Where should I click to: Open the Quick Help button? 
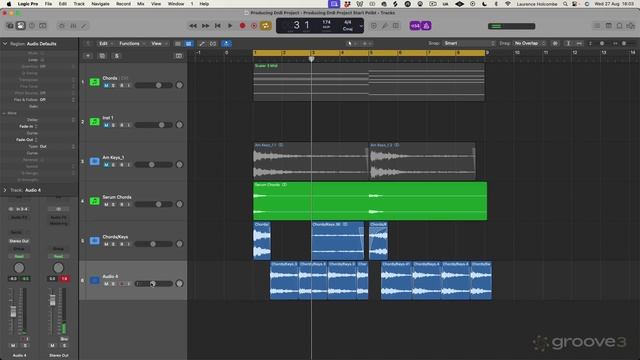32,26
